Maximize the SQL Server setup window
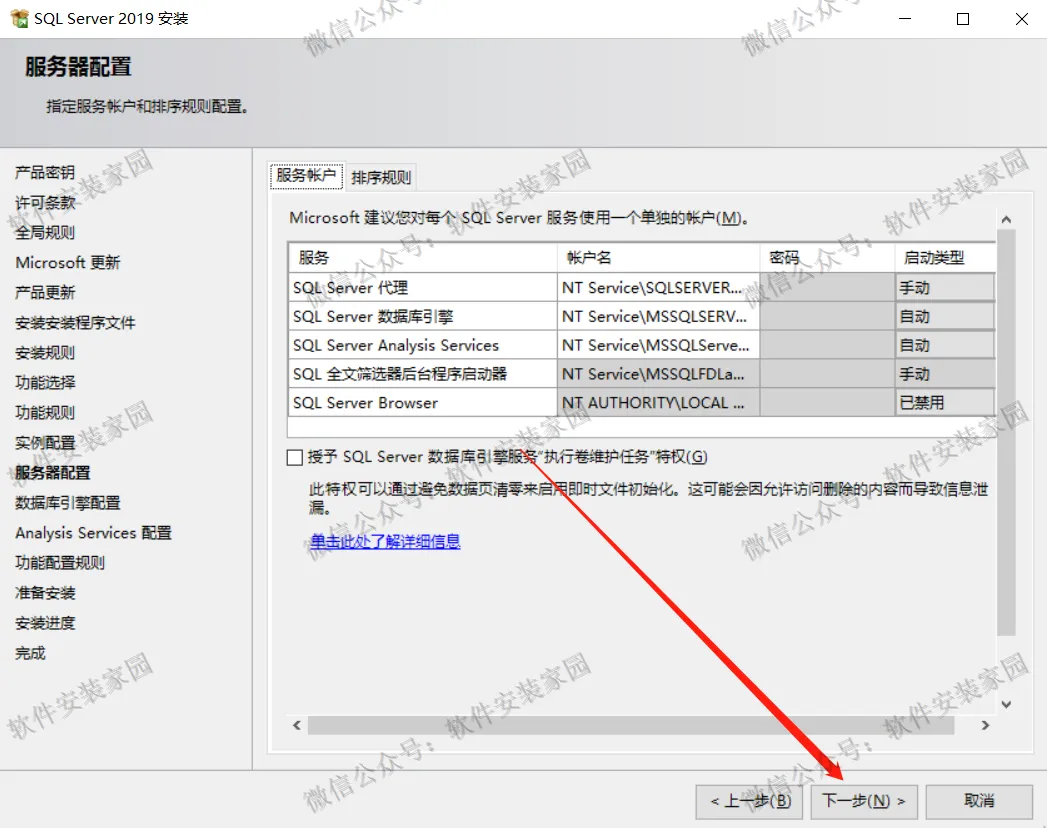 coord(963,19)
